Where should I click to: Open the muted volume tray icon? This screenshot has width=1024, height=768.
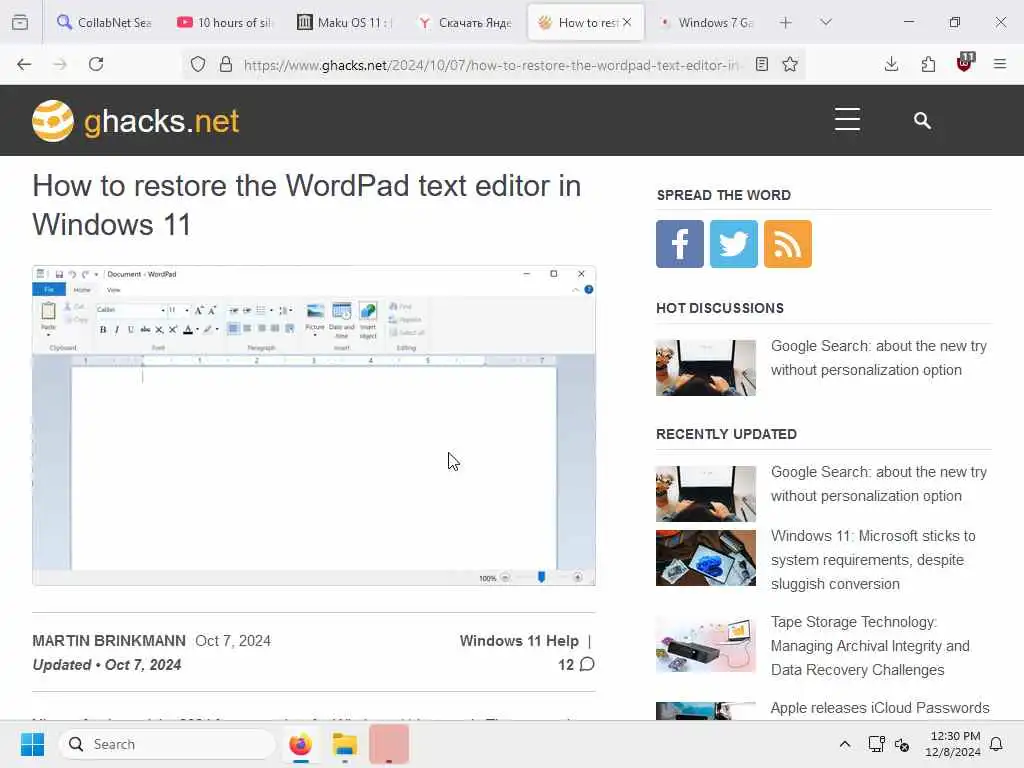tap(903, 744)
